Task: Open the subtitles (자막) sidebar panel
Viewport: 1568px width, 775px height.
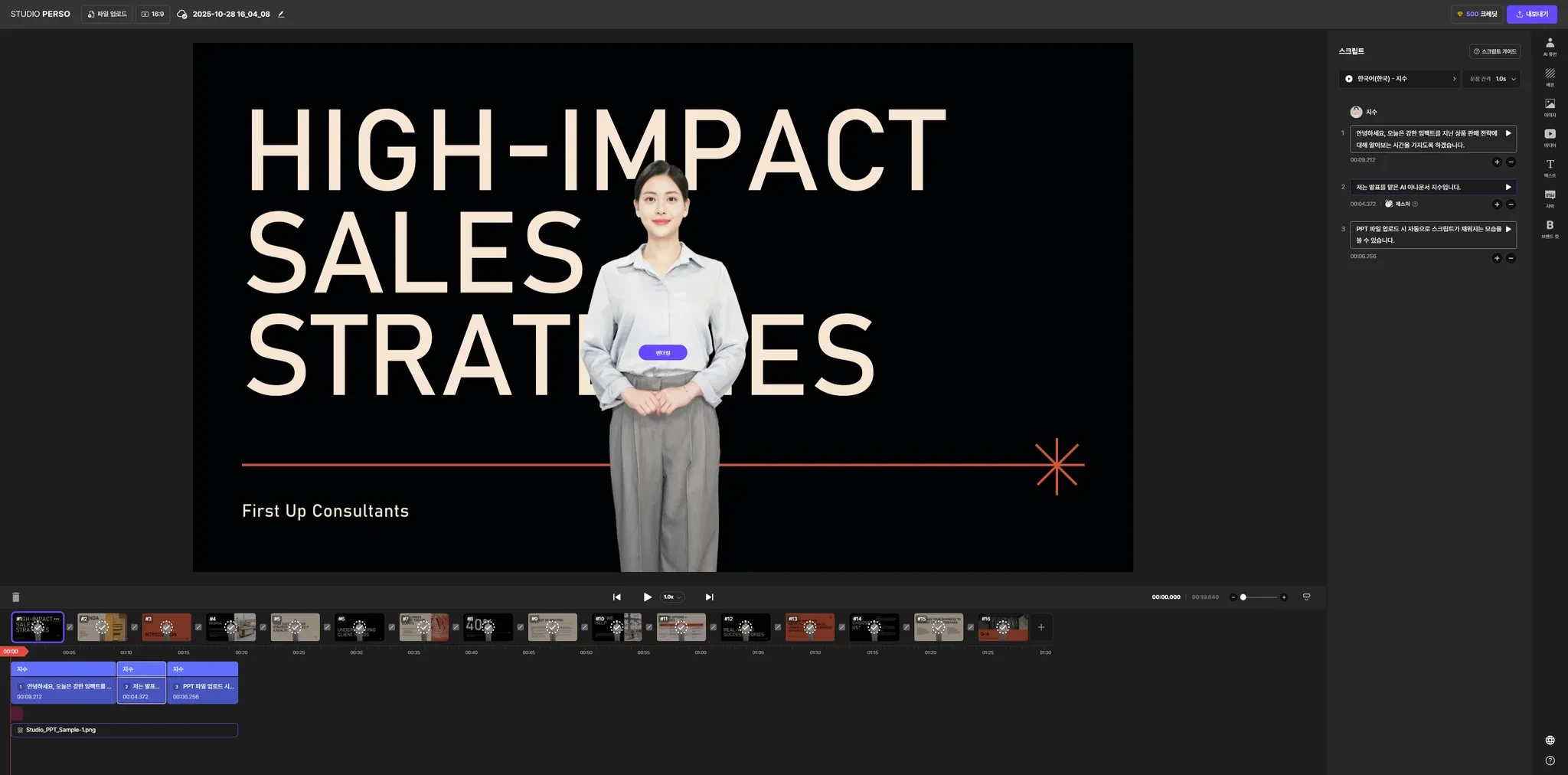Action: point(1550,198)
